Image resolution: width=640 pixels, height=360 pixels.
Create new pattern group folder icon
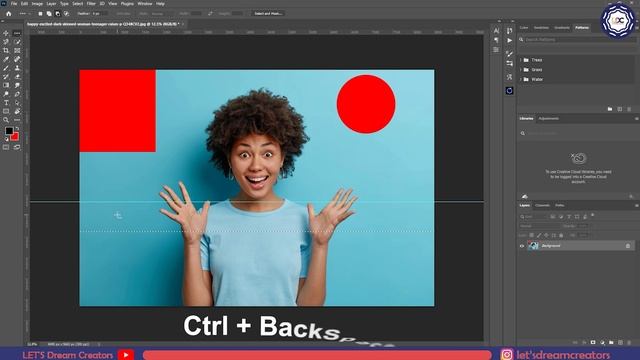tap(610, 109)
